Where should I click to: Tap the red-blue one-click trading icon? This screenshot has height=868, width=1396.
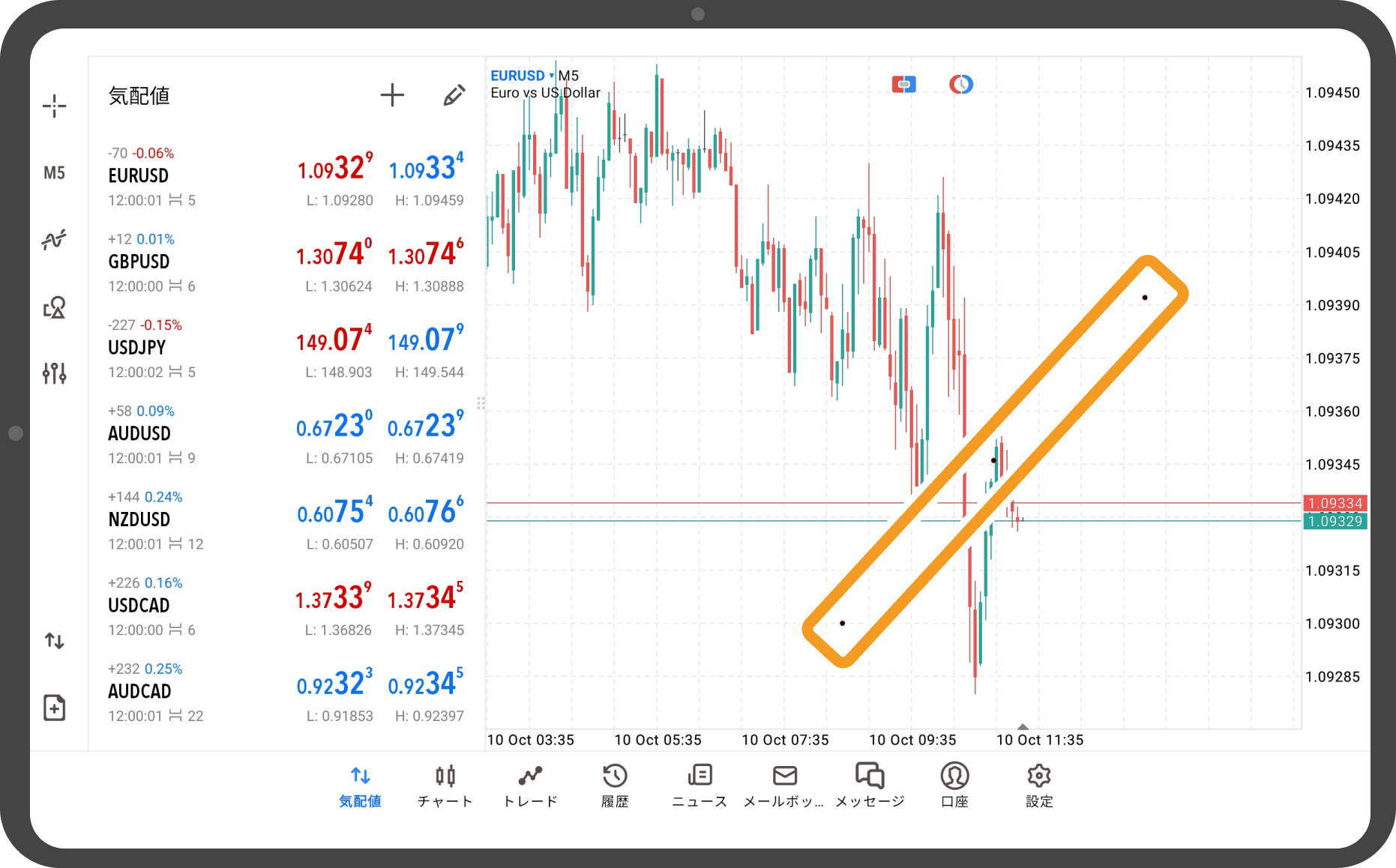903,85
